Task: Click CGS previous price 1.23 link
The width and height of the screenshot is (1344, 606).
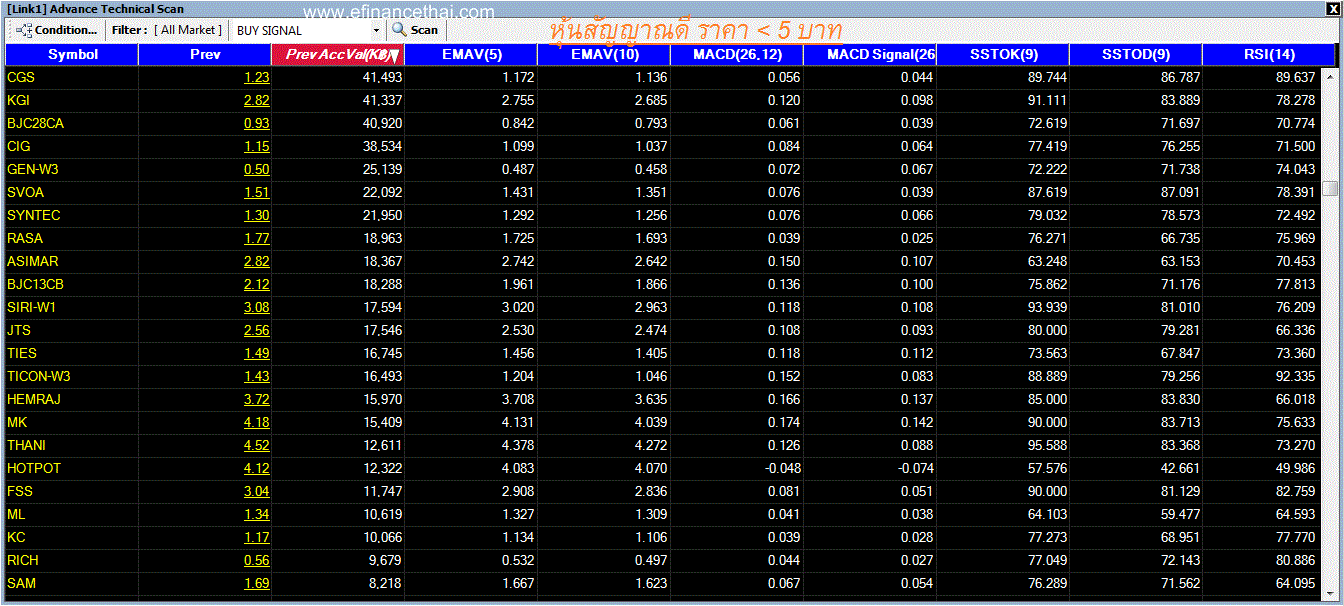Action: click(x=256, y=77)
